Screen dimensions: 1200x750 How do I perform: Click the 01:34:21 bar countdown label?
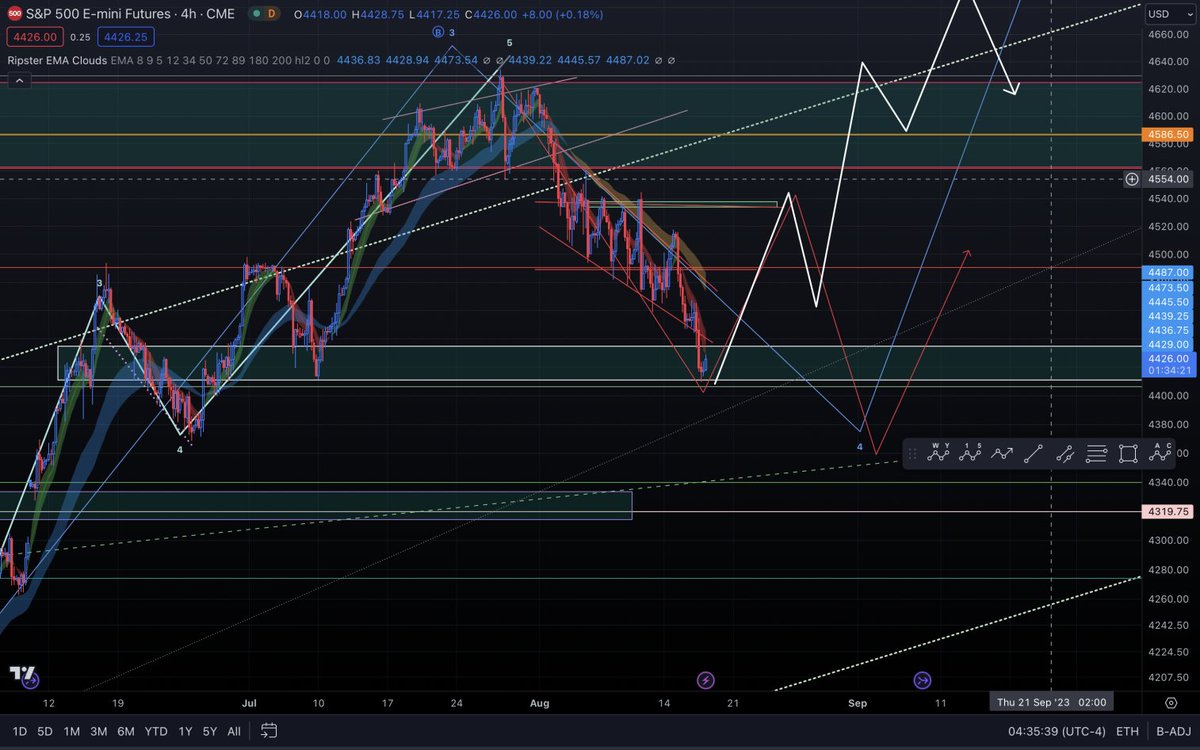pyautogui.click(x=1167, y=371)
